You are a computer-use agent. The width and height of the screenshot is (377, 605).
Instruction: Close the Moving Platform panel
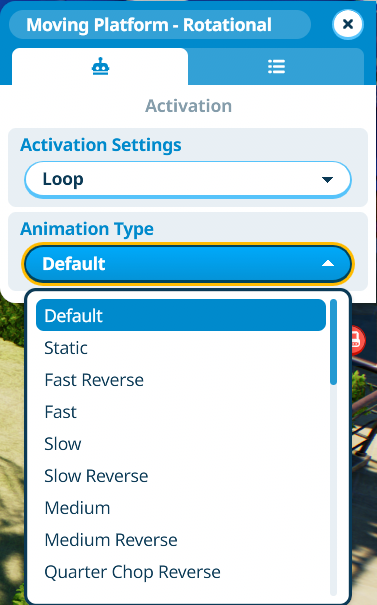tap(348, 24)
